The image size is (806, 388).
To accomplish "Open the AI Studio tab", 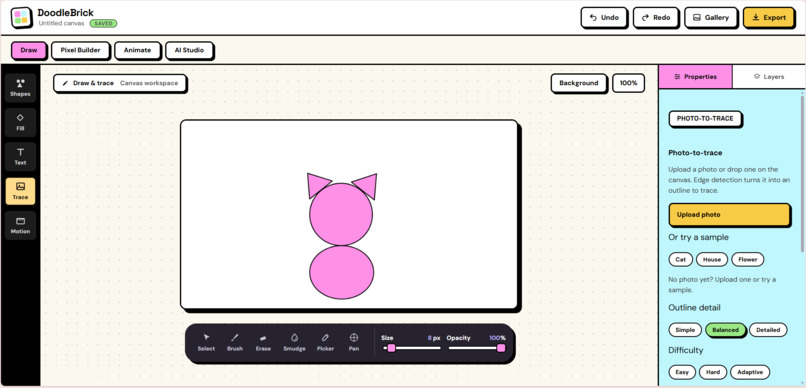I will (x=189, y=50).
